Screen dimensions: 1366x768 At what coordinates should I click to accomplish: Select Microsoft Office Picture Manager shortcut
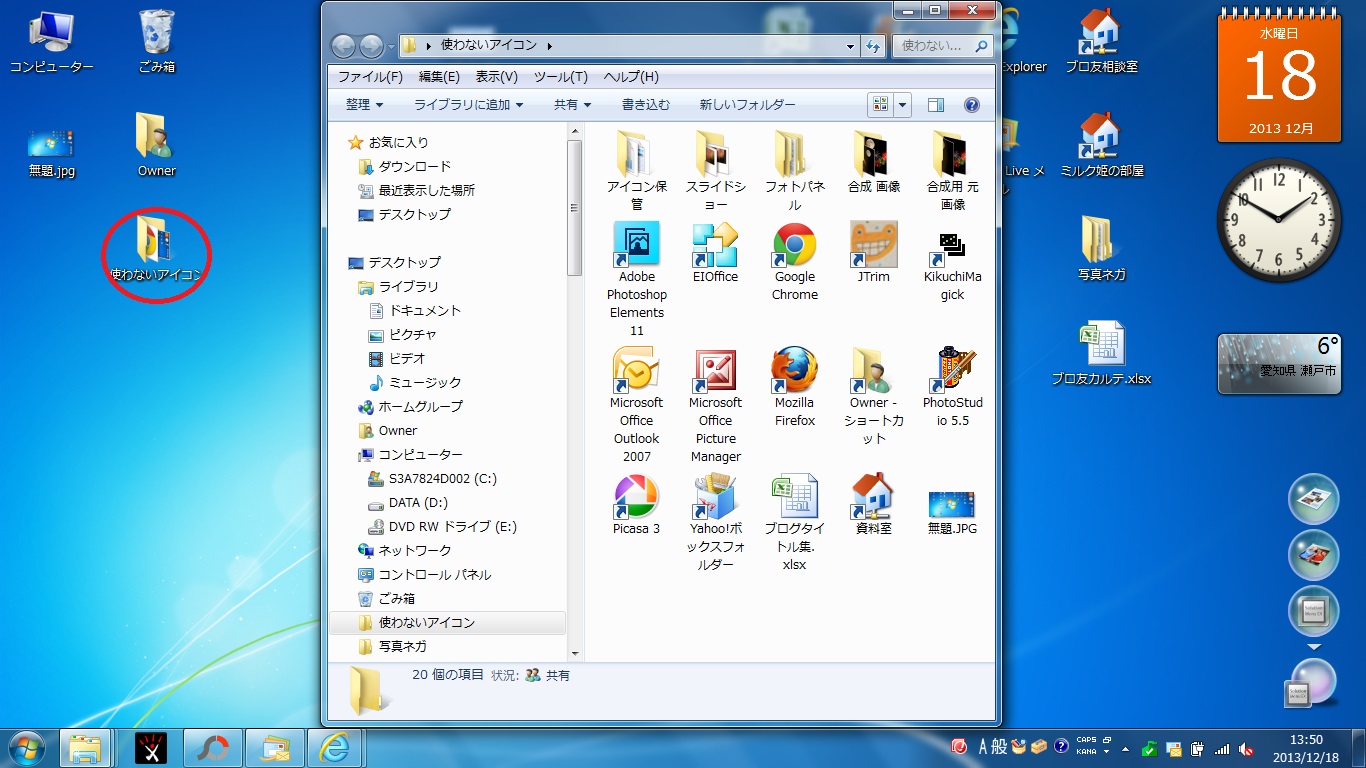(715, 405)
